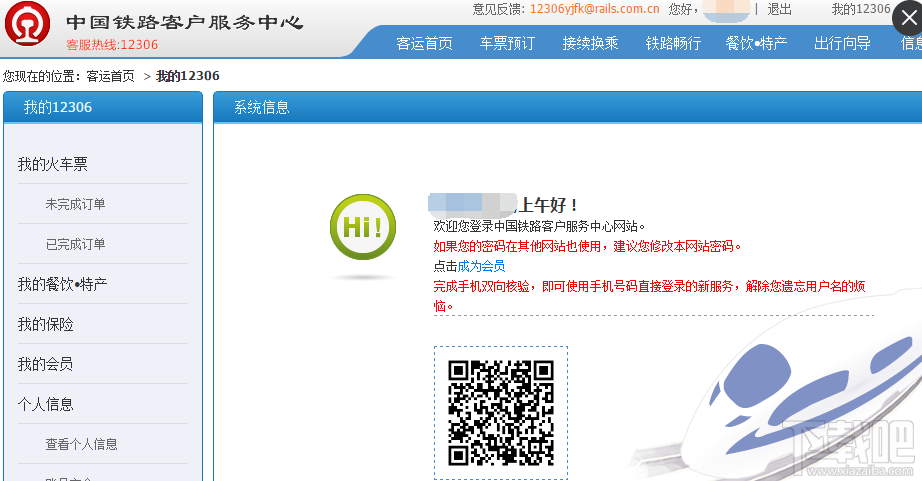The height and width of the screenshot is (481, 922).
Task: Select 我的火车票 in sidebar
Action: click(x=52, y=164)
